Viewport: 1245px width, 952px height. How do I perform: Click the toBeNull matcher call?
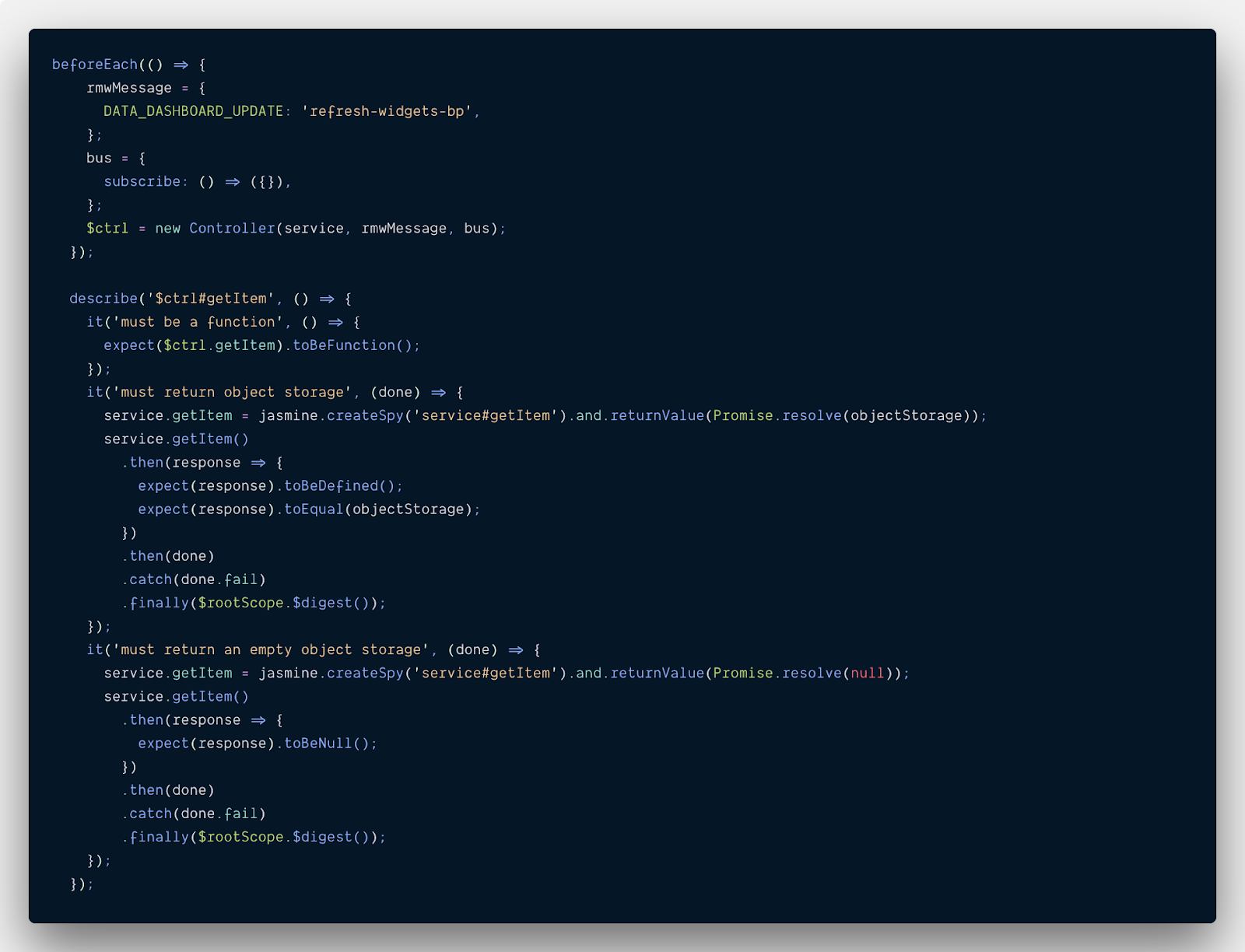tap(317, 744)
